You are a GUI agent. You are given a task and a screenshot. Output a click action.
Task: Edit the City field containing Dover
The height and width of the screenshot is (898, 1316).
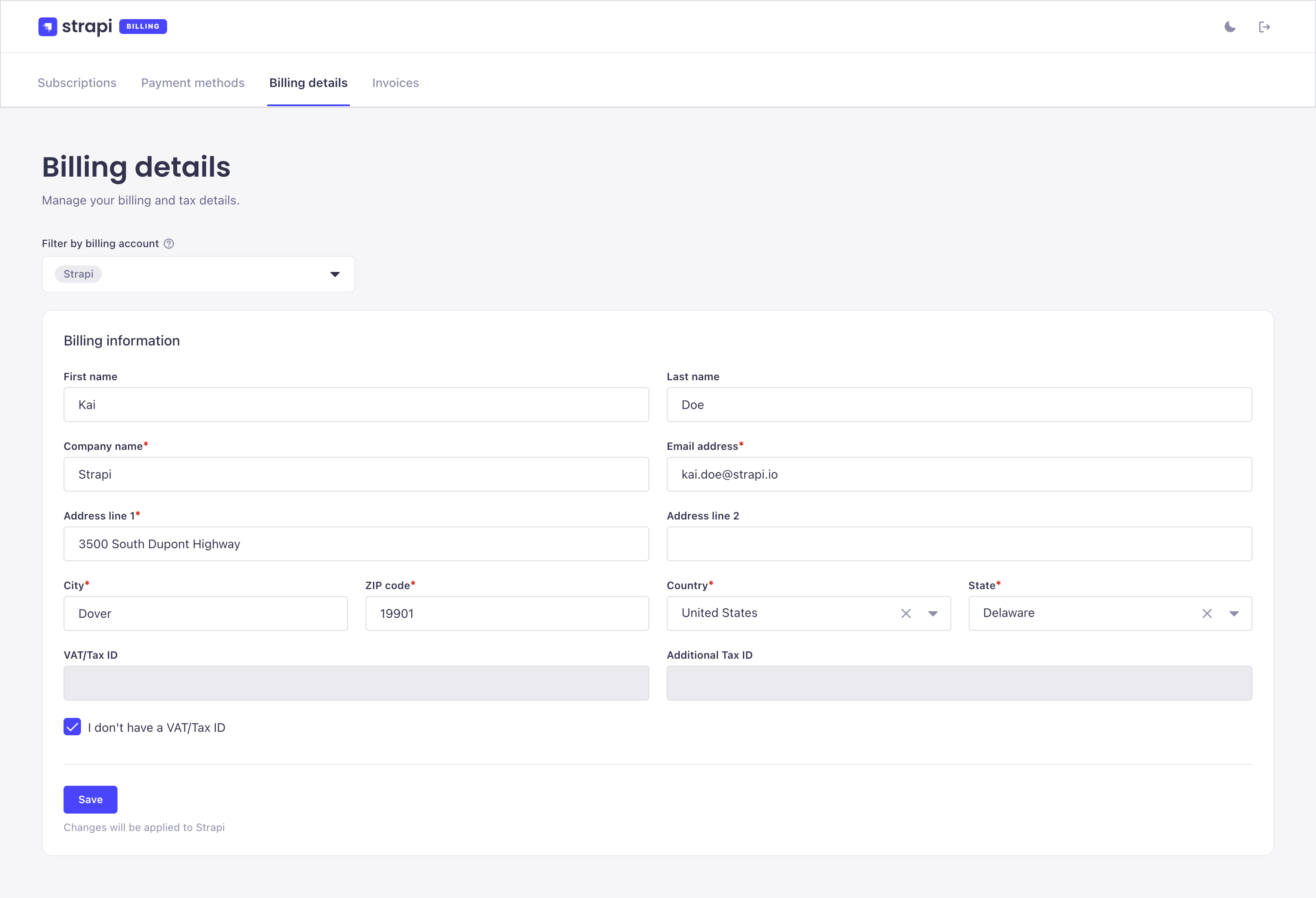(205, 613)
